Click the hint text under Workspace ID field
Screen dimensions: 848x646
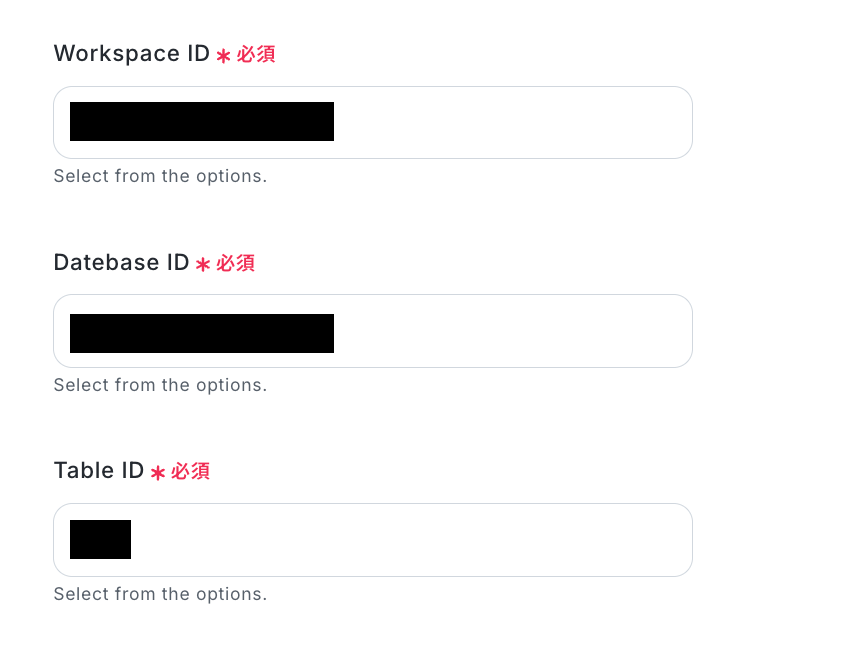pyautogui.click(x=160, y=177)
